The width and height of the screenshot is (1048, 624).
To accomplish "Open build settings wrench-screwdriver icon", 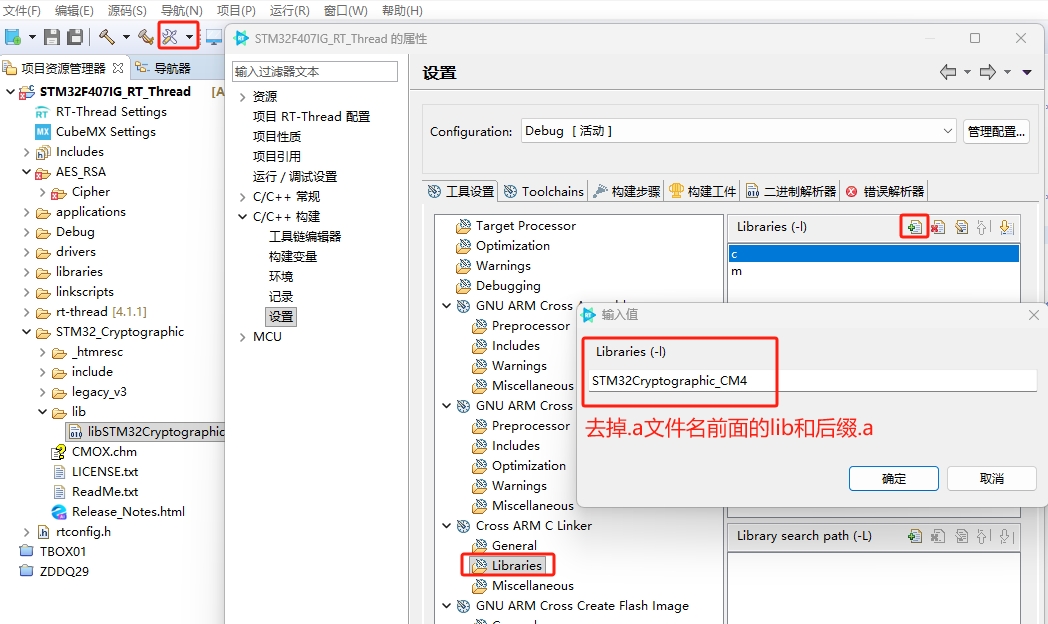I will tap(170, 37).
